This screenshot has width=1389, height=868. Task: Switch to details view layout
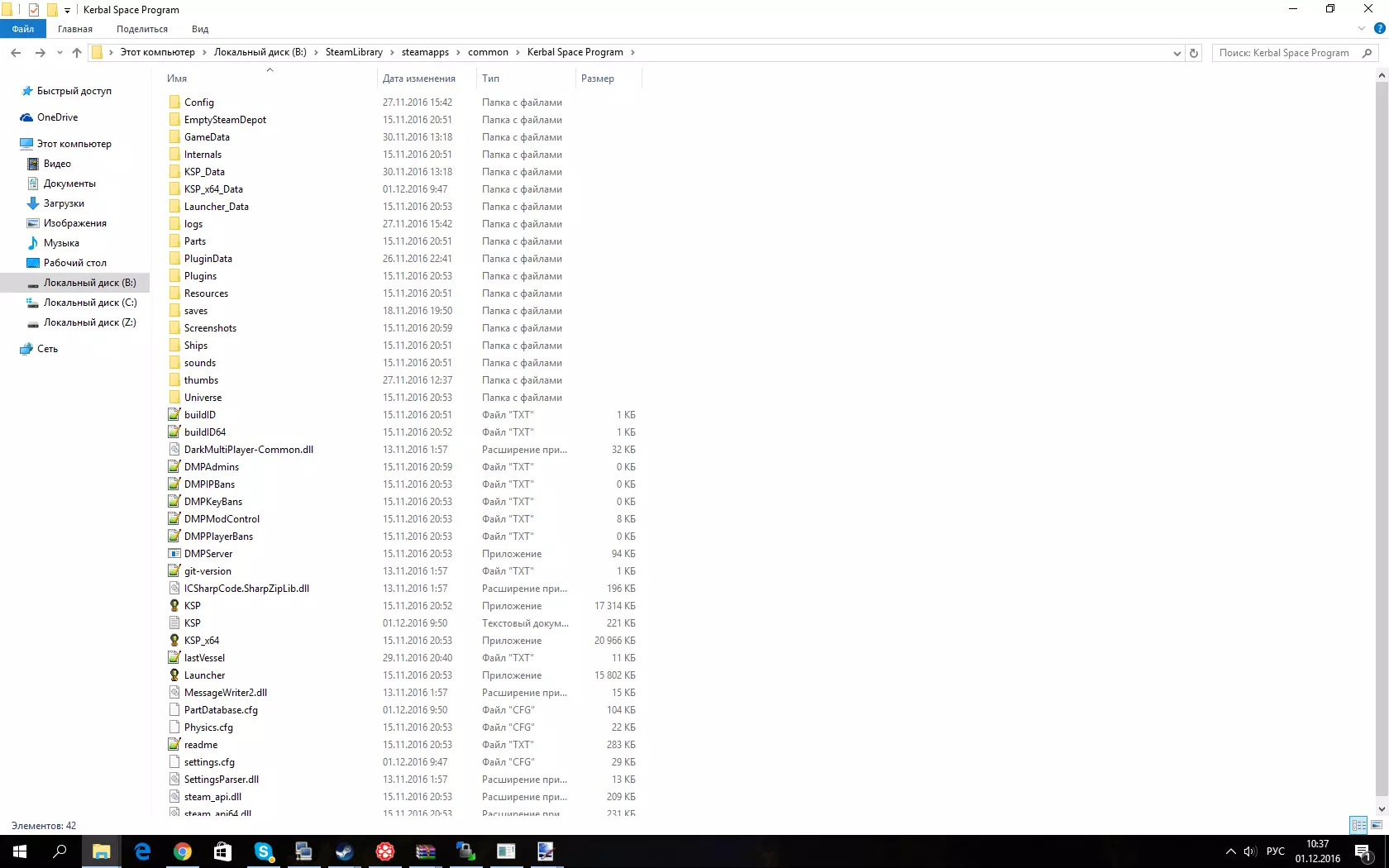click(x=1358, y=825)
